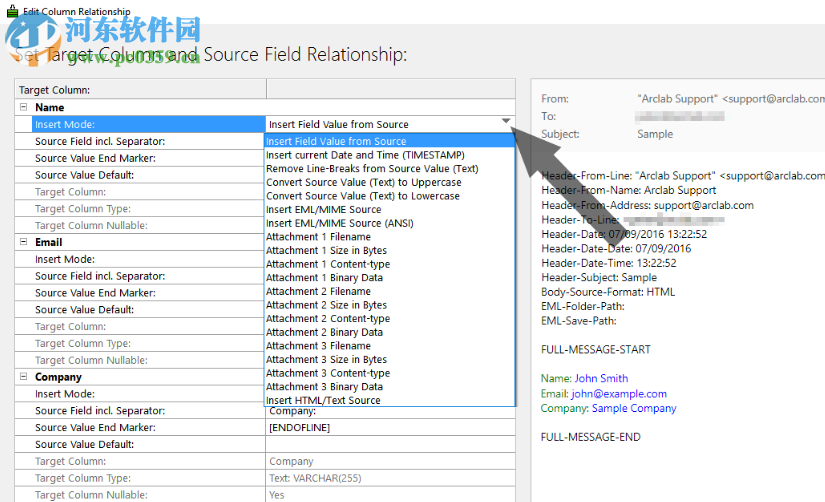Pick 'Insert EML/MIME Source (ANSI)' option
This screenshot has height=502, width=825.
(x=389, y=223)
